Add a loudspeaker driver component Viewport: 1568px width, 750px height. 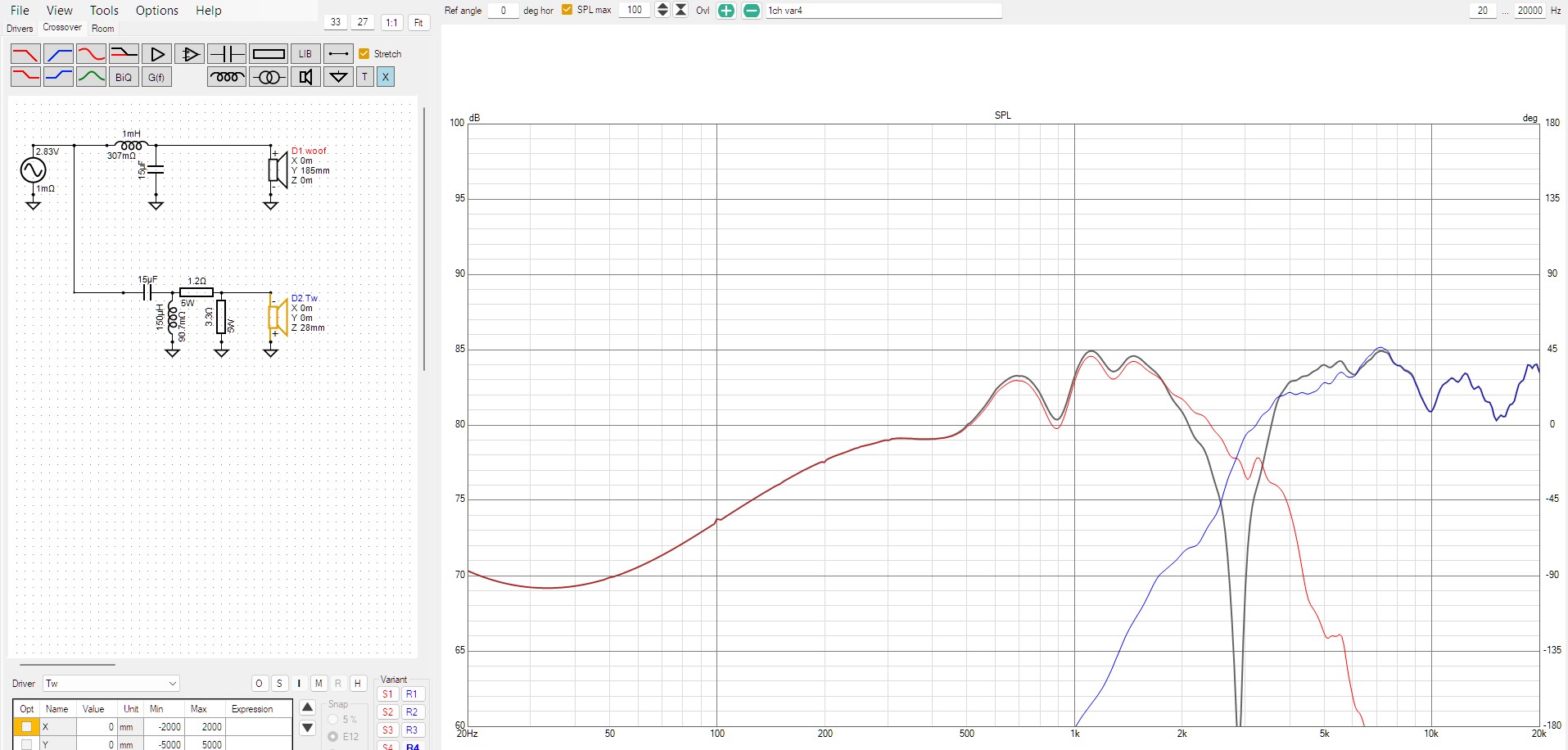coord(305,77)
